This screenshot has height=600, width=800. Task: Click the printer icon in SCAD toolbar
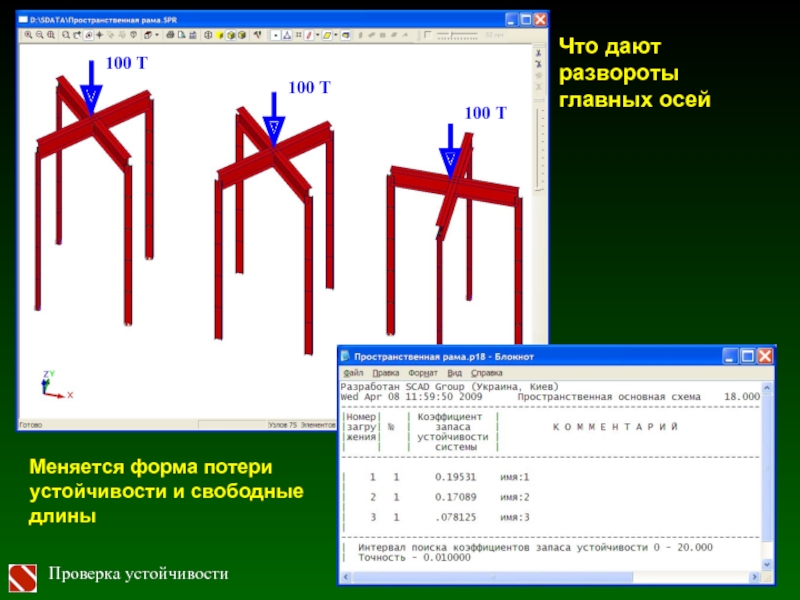[x=170, y=35]
